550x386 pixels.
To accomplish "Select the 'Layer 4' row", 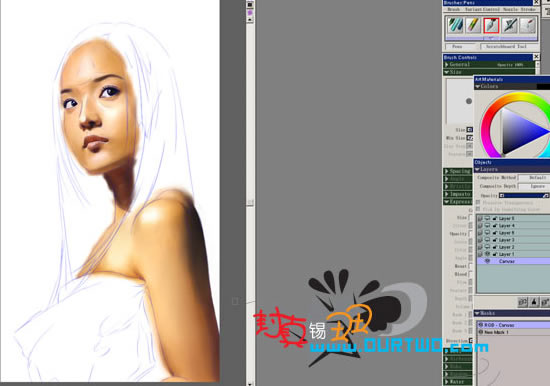I will [x=513, y=226].
